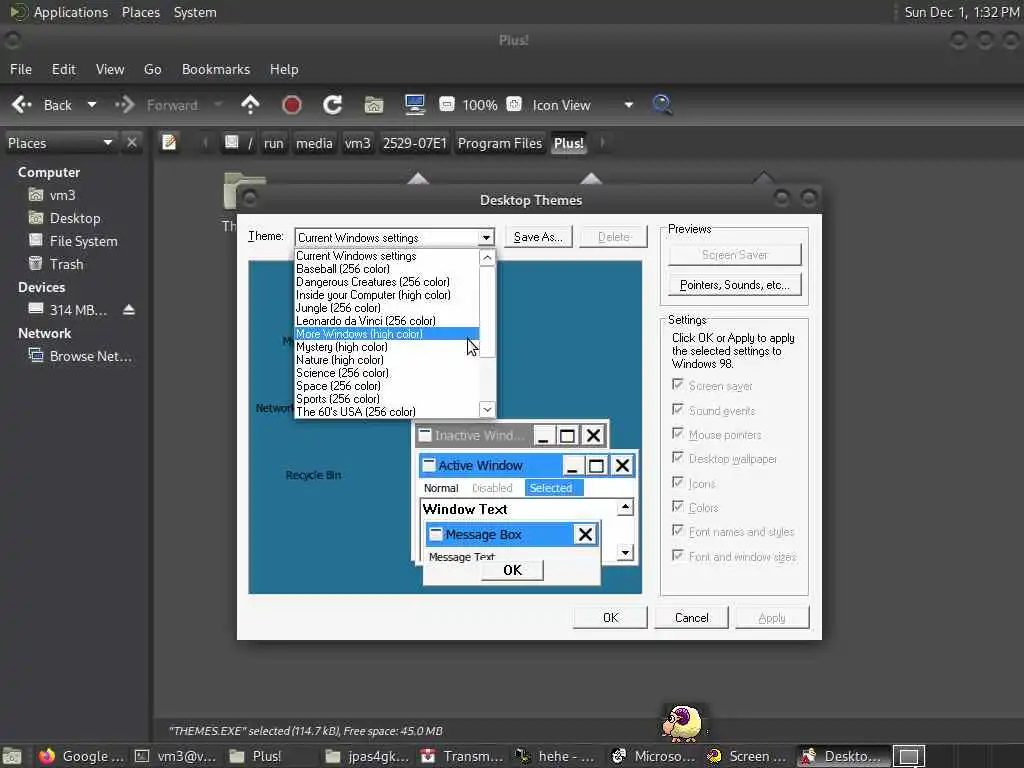Open the vm3 terminal taskbar item
The height and width of the screenshot is (768, 1024).
coord(176,756)
